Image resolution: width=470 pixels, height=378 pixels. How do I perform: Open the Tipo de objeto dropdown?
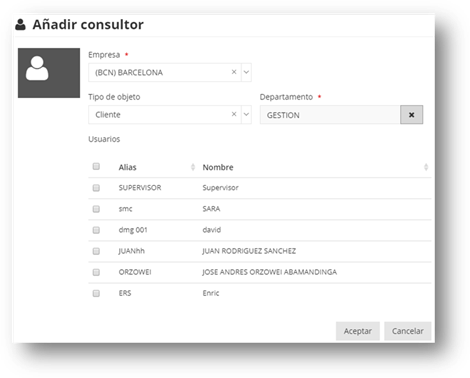246,114
